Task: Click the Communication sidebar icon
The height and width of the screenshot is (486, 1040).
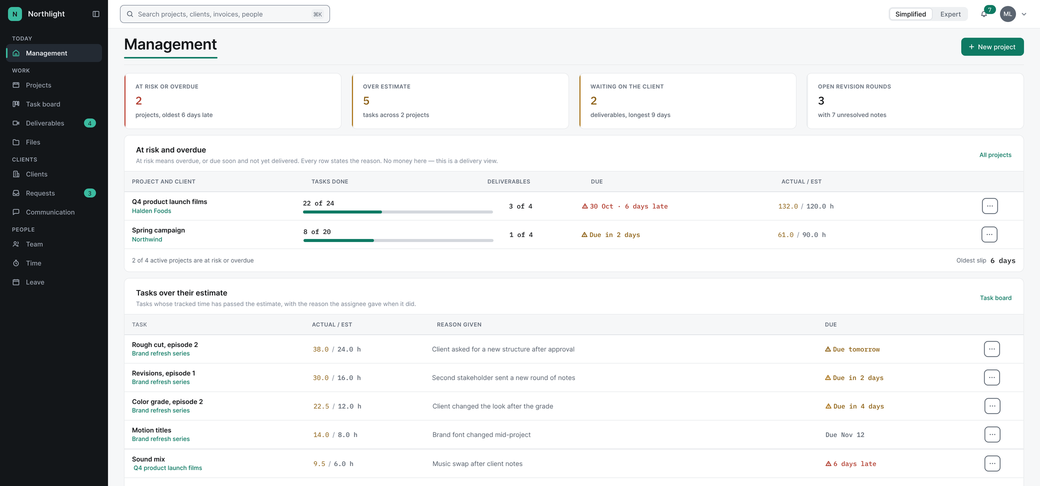Action: pos(16,212)
